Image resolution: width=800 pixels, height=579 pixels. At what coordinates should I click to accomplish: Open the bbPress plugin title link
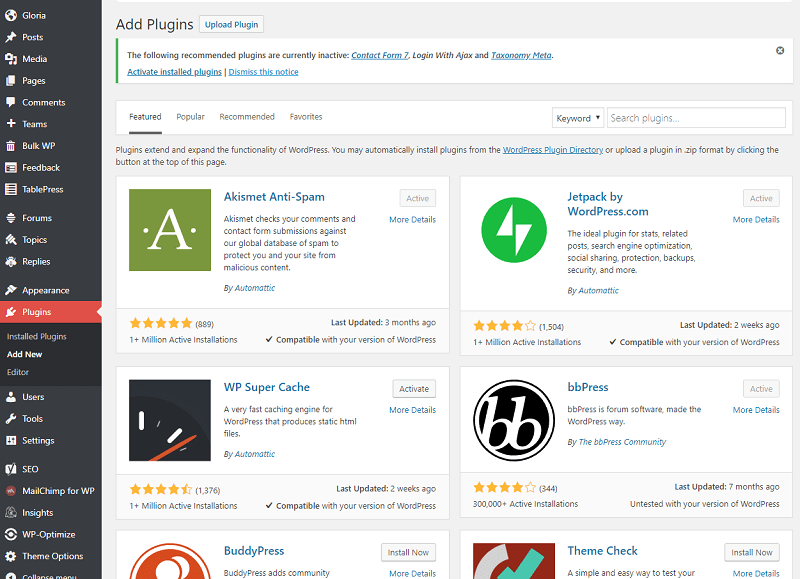[x=588, y=387]
